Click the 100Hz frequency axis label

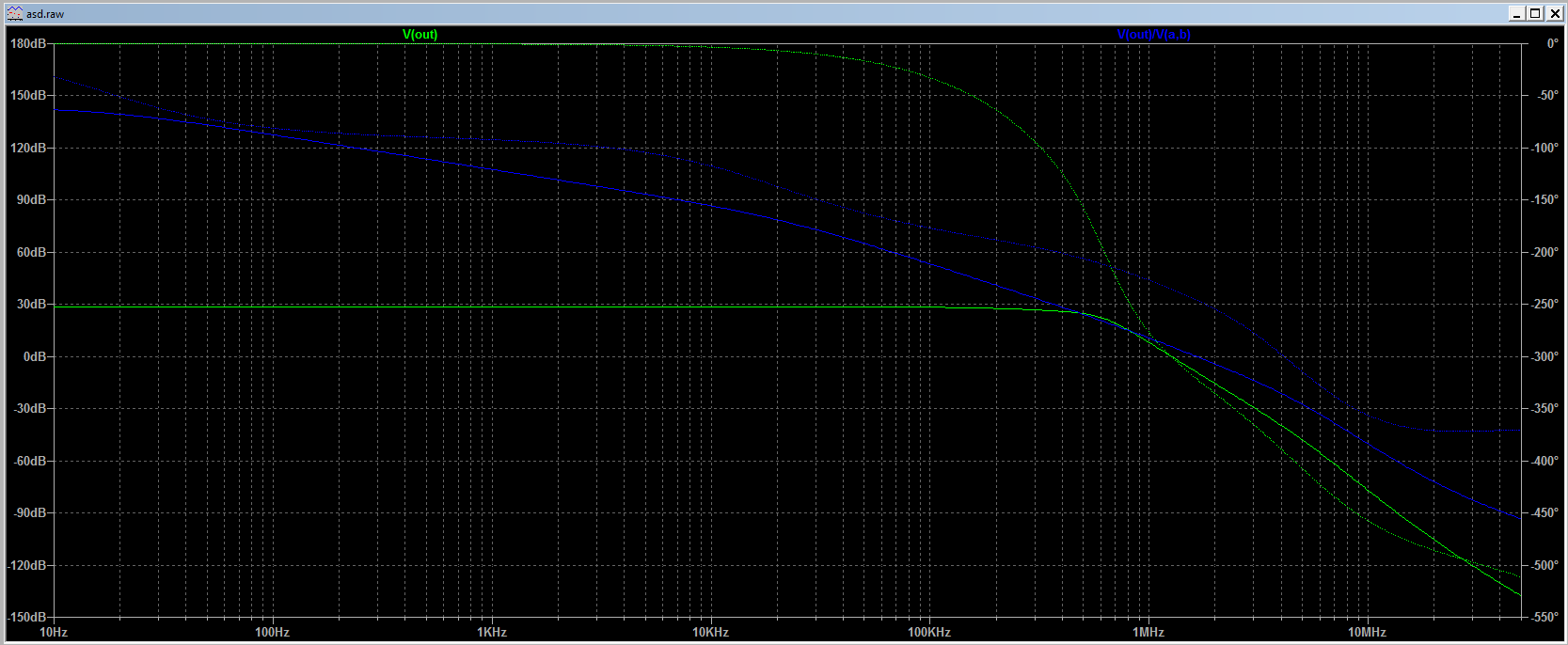pyautogui.click(x=272, y=633)
